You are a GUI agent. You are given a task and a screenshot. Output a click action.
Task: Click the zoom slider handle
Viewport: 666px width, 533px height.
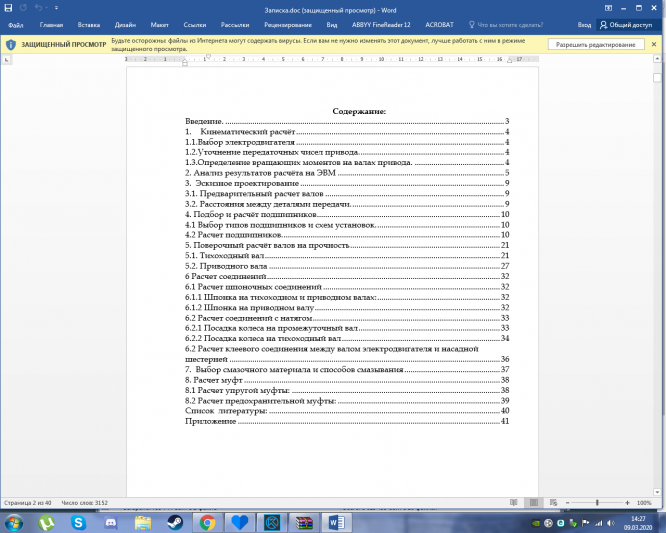click(x=597, y=503)
